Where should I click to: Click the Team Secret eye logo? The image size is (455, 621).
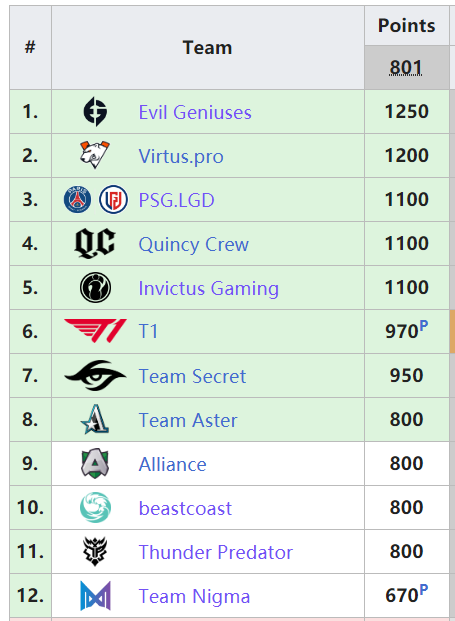coord(95,375)
